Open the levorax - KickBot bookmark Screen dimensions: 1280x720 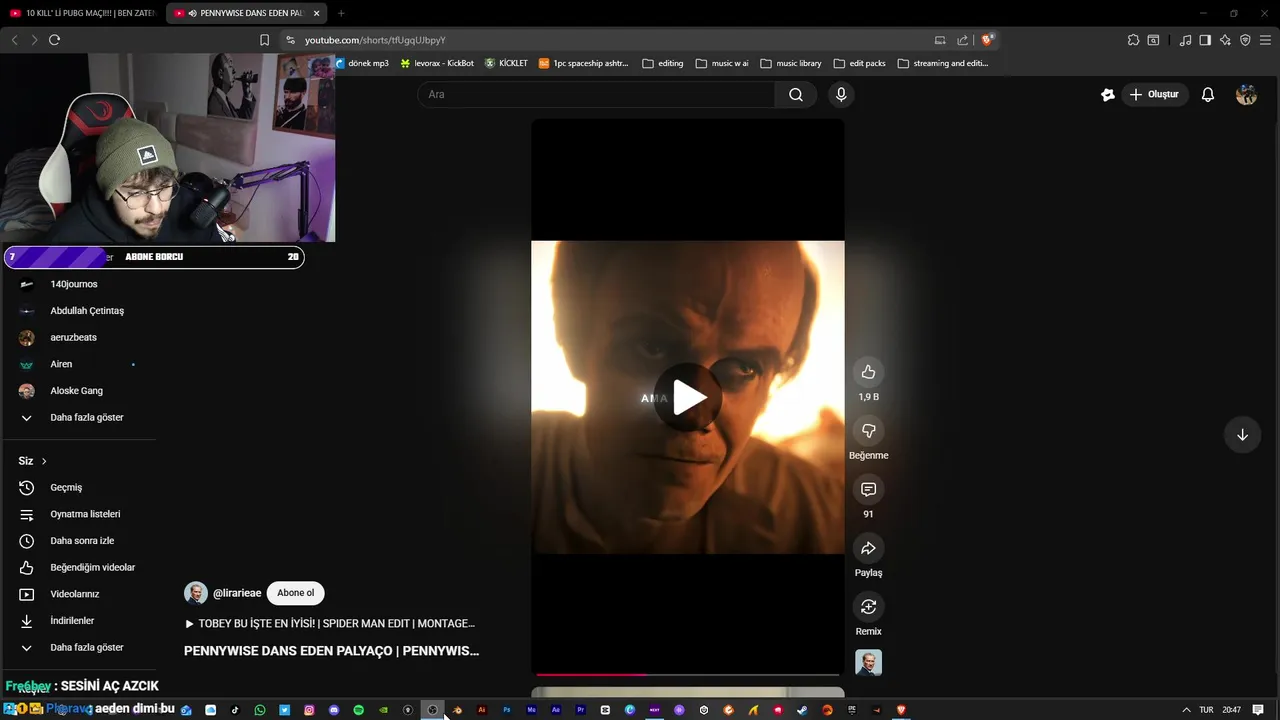point(437,63)
